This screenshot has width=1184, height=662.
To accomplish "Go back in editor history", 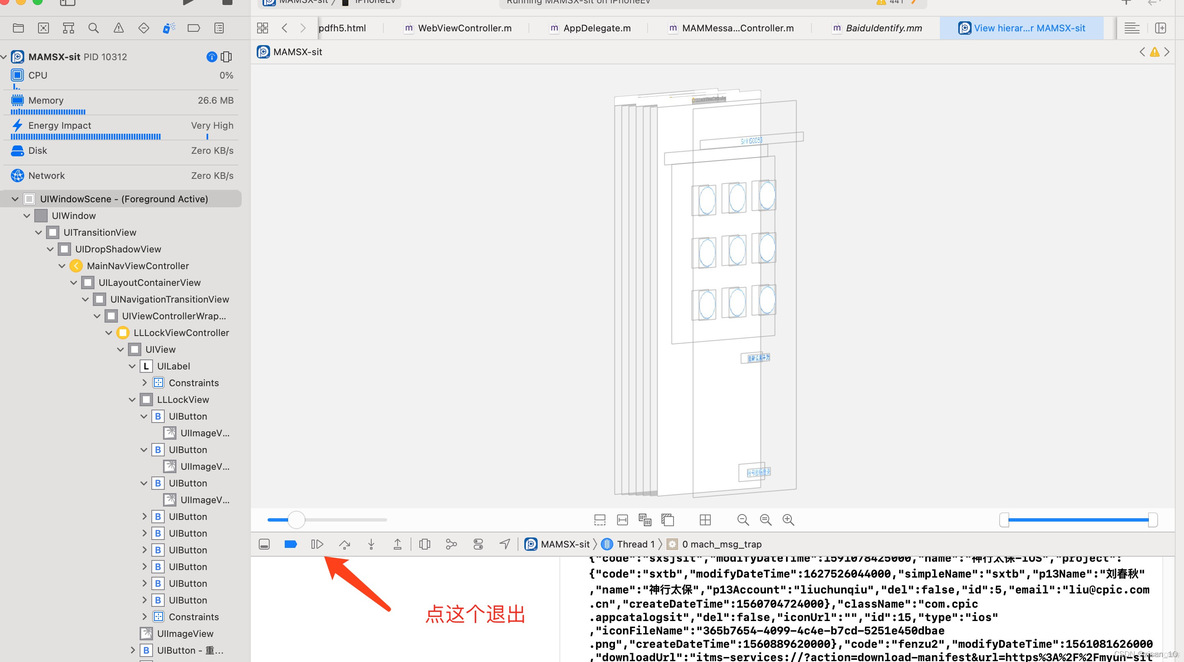I will point(285,28).
